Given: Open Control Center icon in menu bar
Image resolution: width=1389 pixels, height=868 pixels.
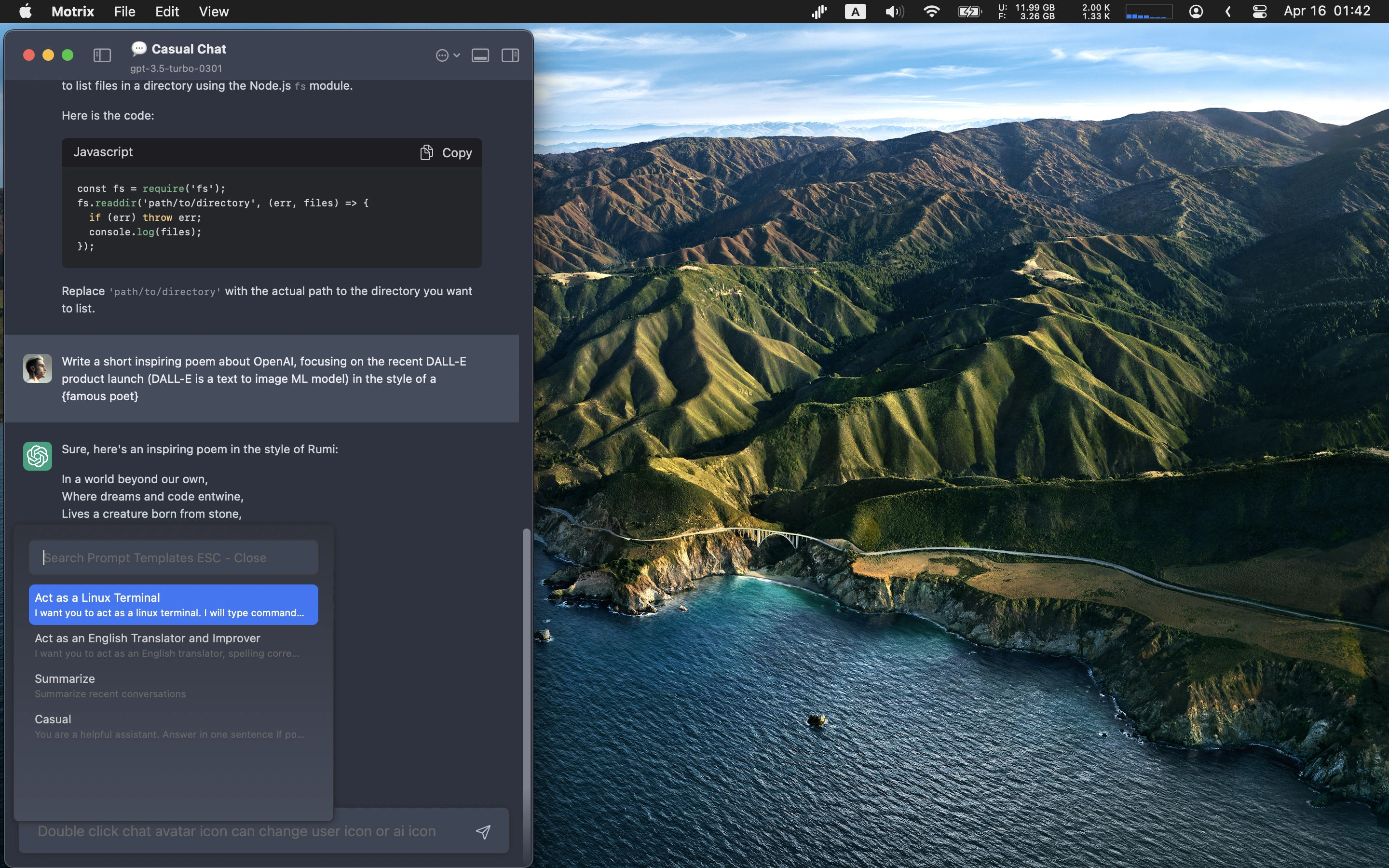Looking at the screenshot, I should tap(1259, 12).
